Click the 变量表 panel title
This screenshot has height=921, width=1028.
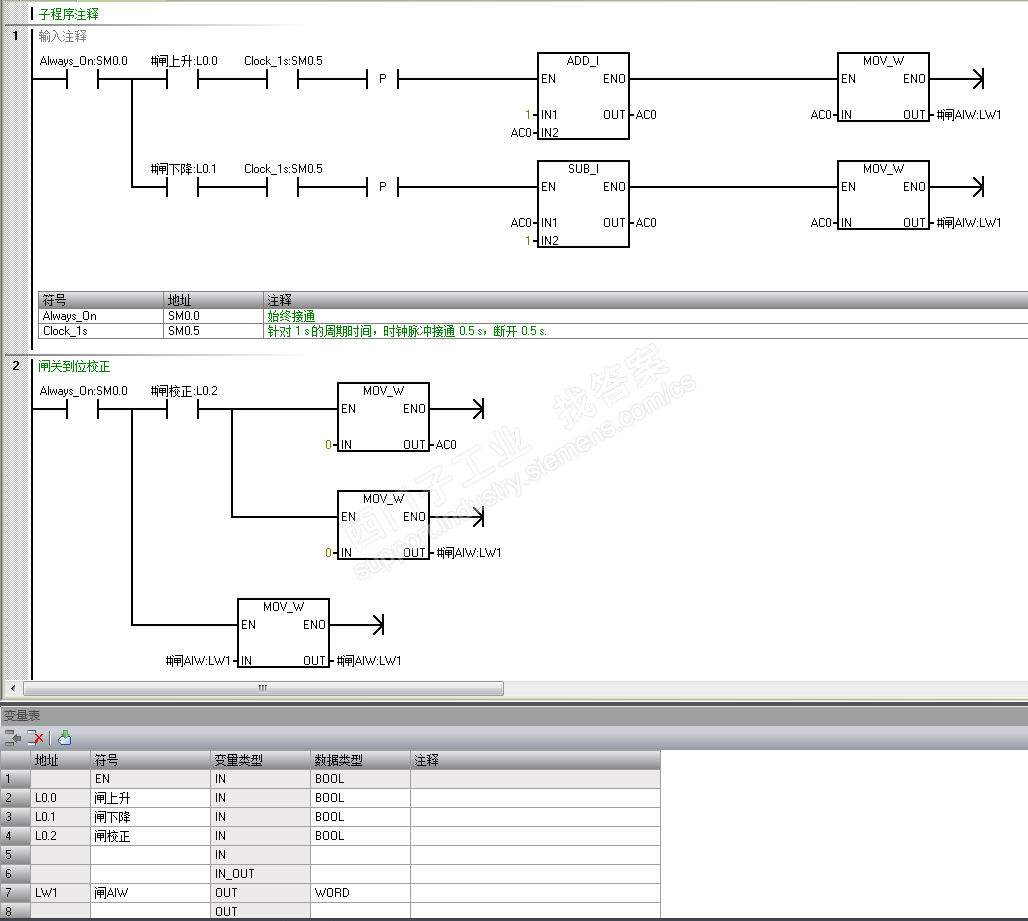pyautogui.click(x=22, y=715)
